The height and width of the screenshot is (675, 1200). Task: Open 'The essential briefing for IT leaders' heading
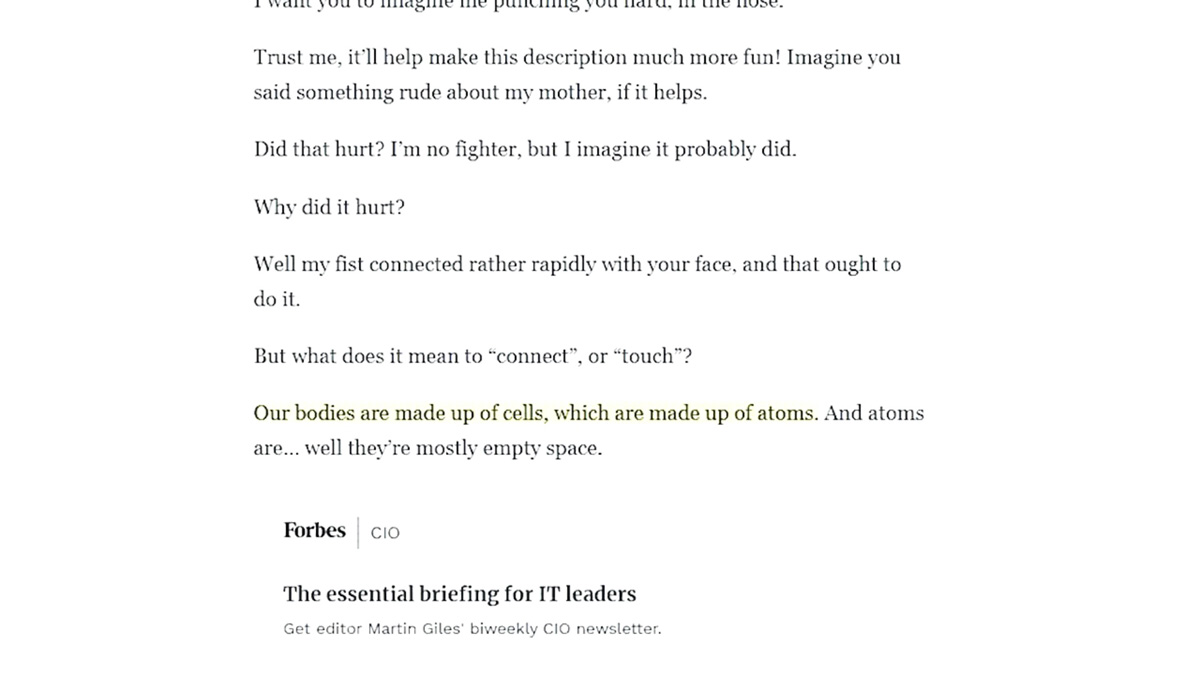(459, 594)
